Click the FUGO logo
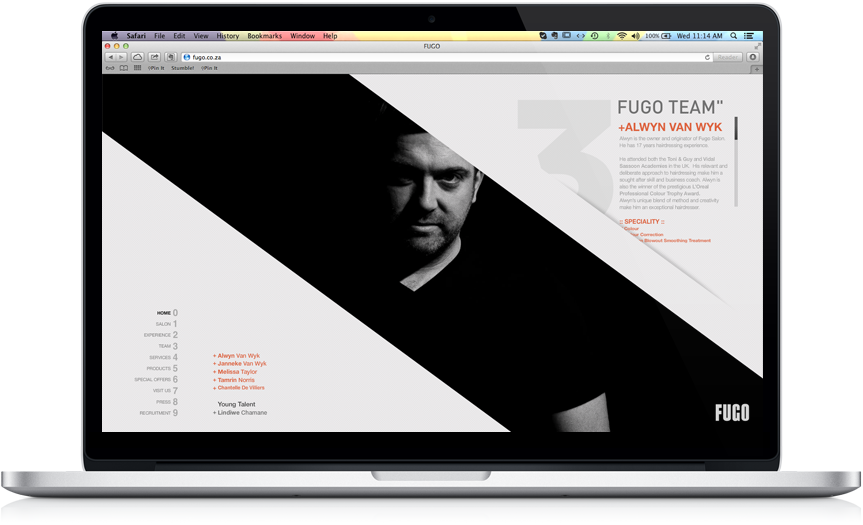Viewport: 863px width, 525px height. point(732,412)
